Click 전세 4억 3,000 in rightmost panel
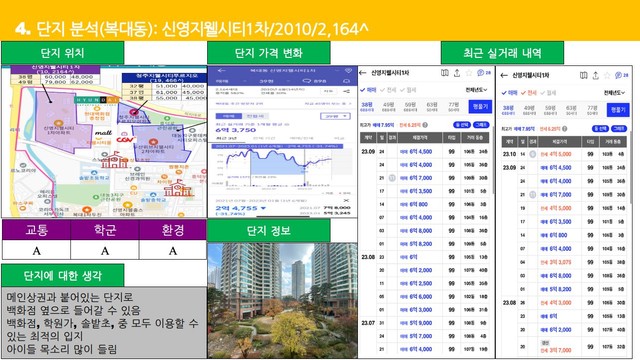Viewport: 640px width, 360px height. point(556,302)
